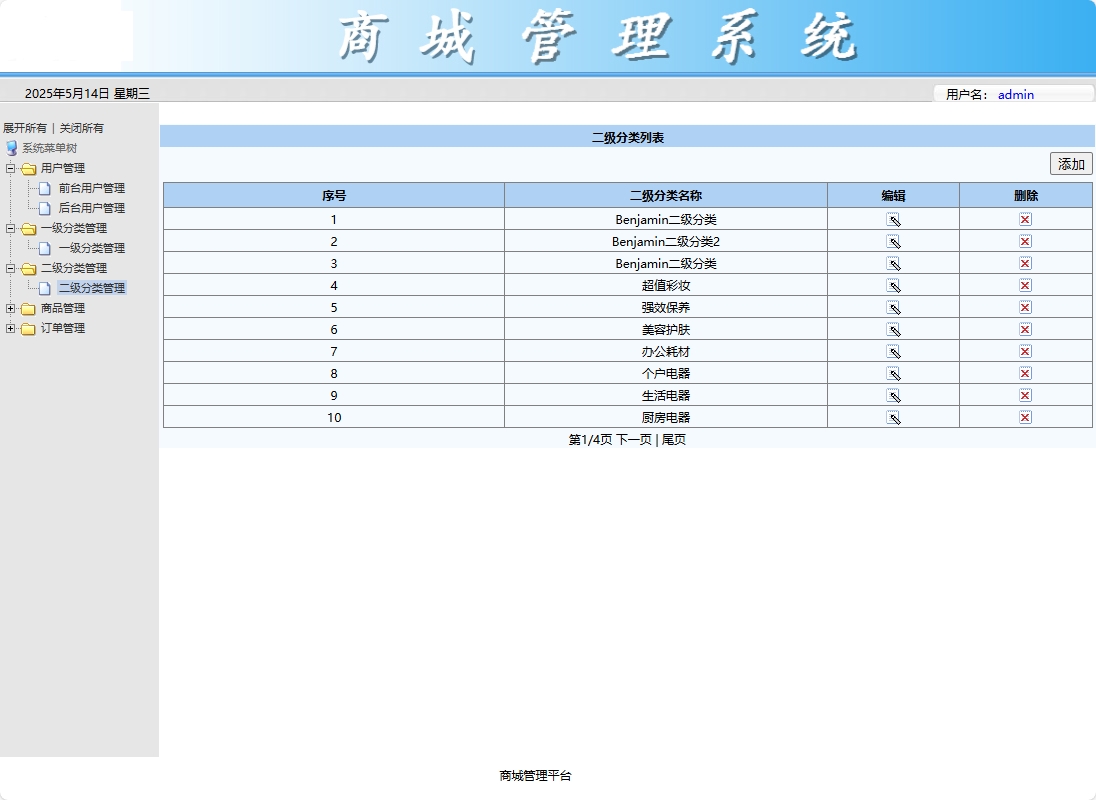Click the 添加 button to add category
Image resolution: width=1096 pixels, height=800 pixels.
pos(1070,163)
